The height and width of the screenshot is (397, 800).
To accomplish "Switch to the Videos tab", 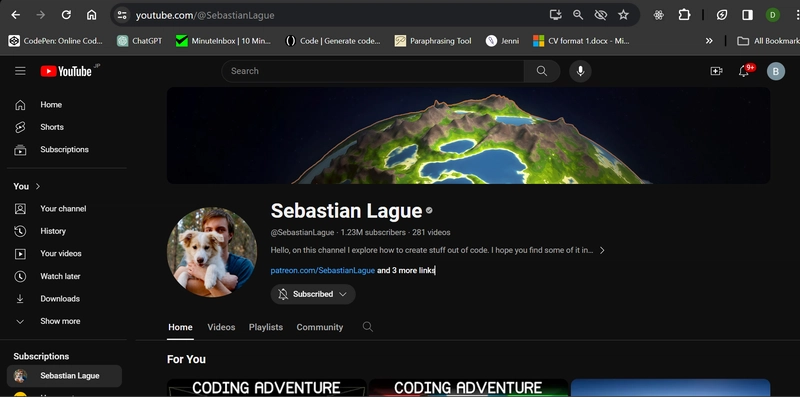I will tap(221, 327).
